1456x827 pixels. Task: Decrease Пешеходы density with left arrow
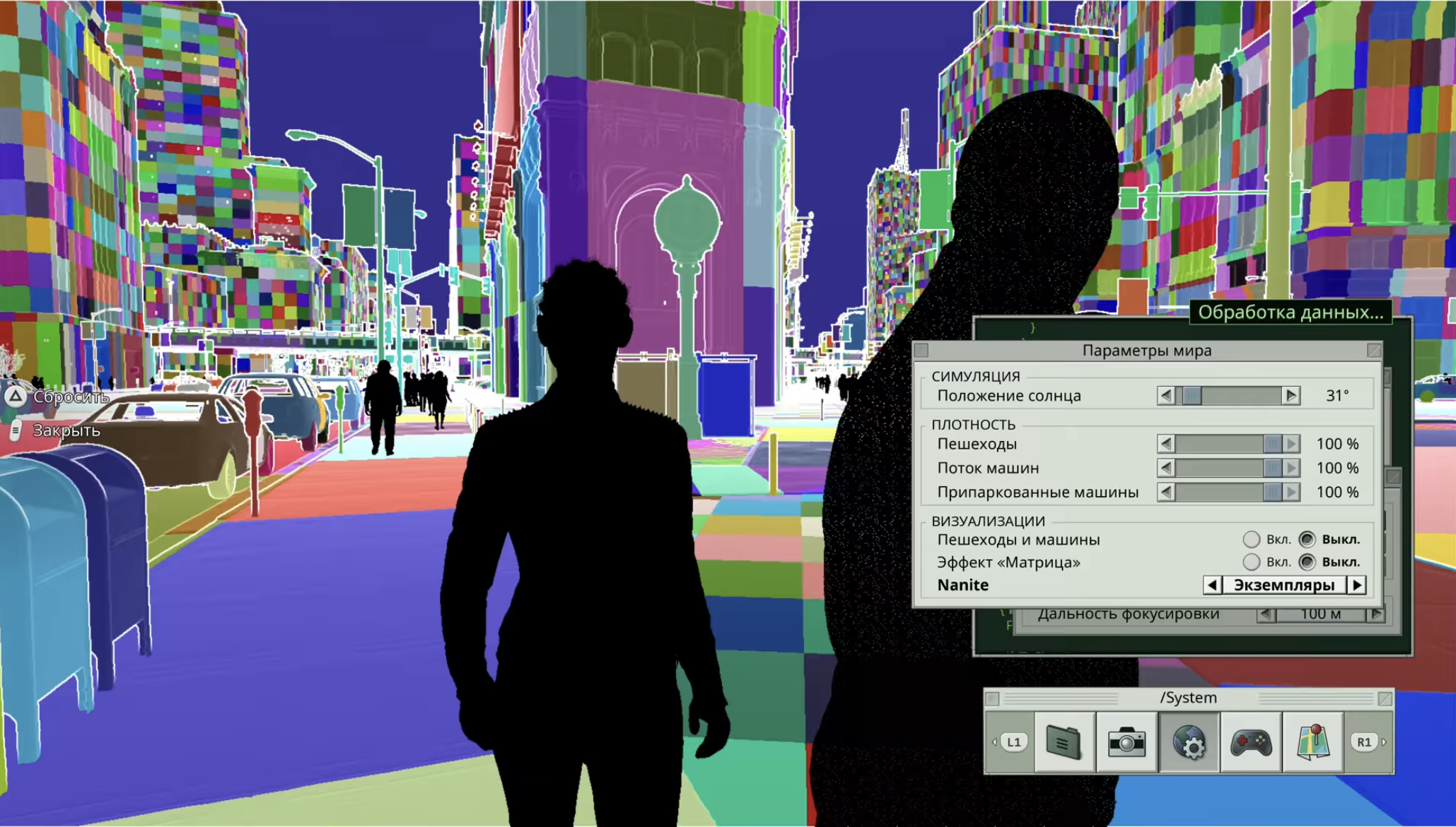[1166, 444]
